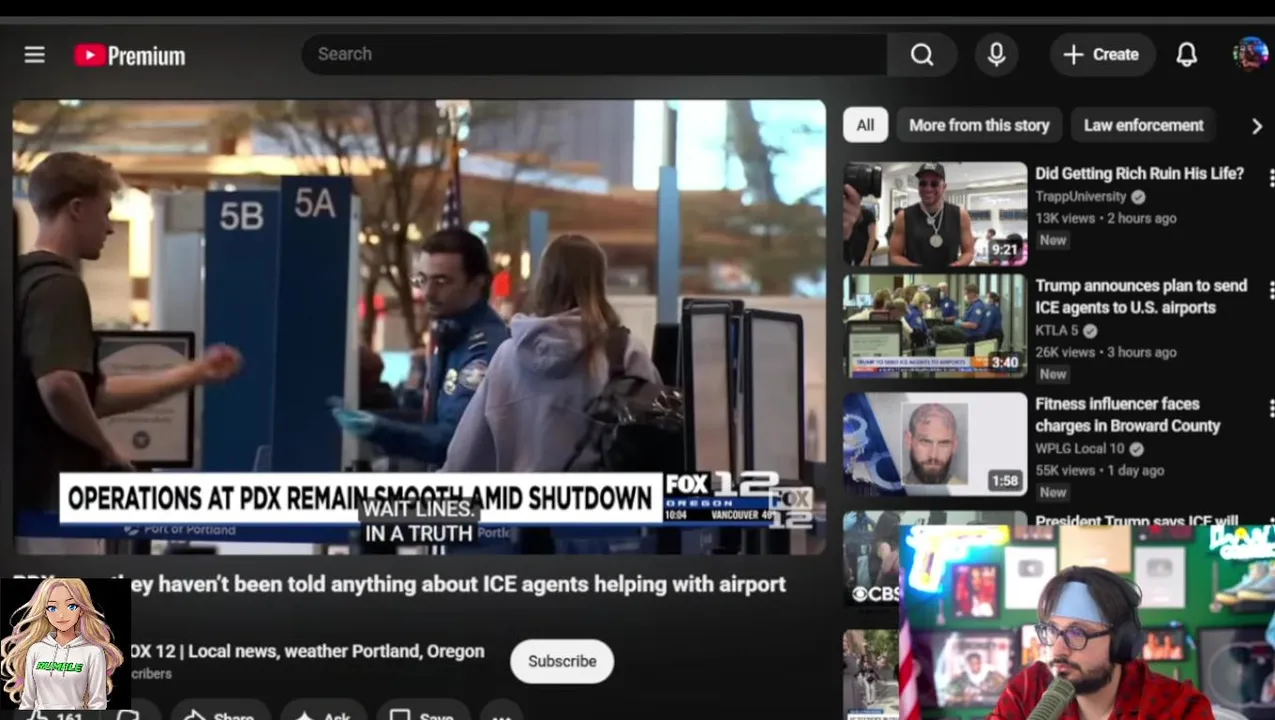1275x720 pixels.
Task: Open options for KTLA 5 video
Action: pos(1270,291)
